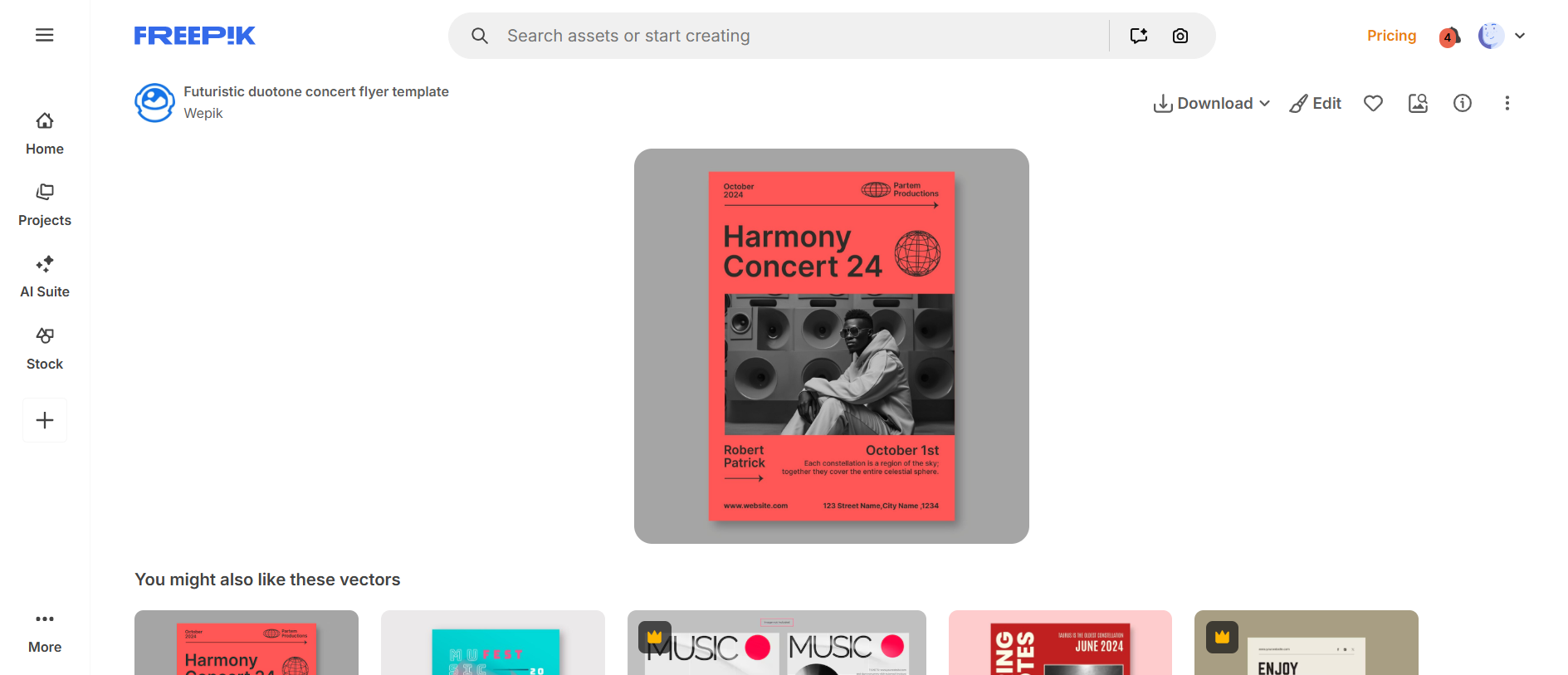Click the search assets input field
The image size is (1568, 675).
tap(801, 36)
